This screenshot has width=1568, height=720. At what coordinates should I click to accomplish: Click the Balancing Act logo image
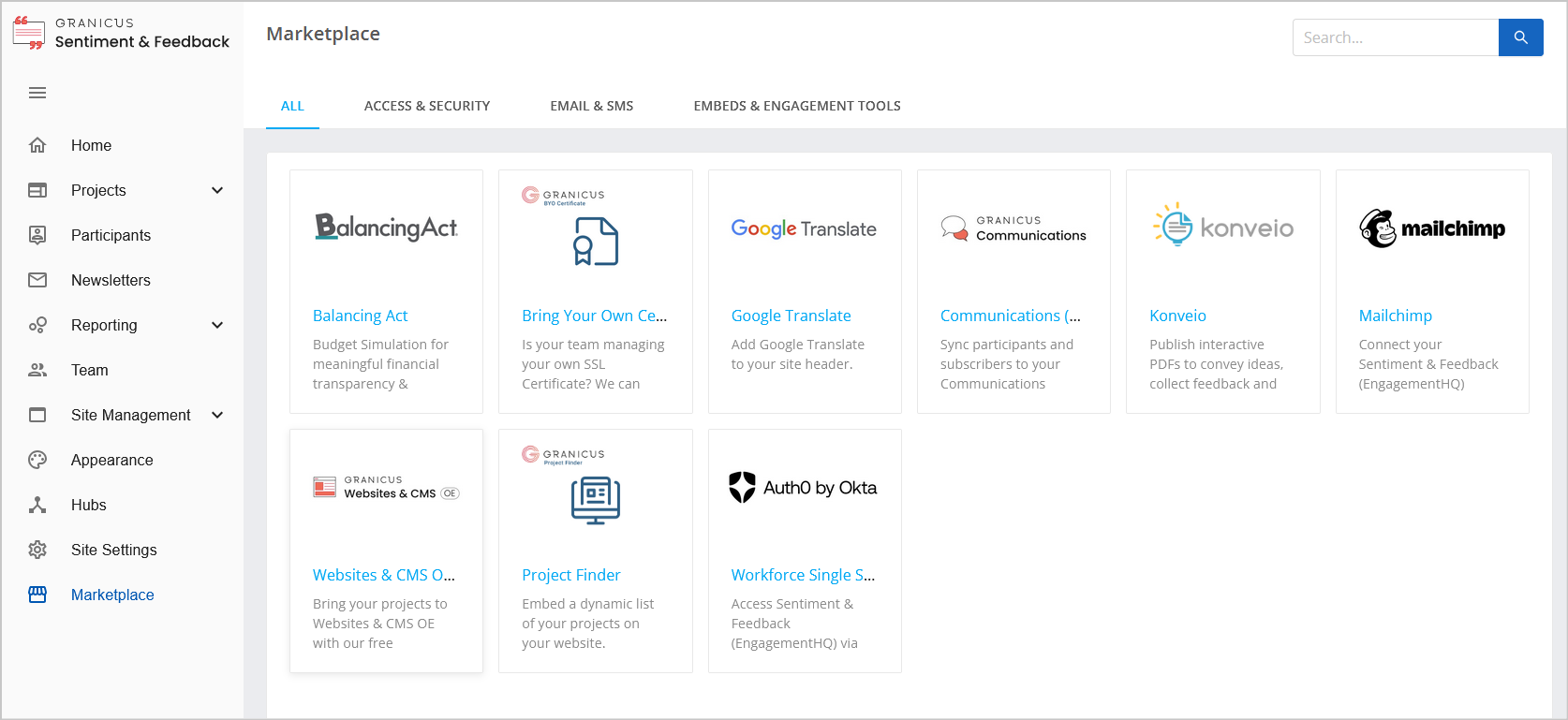(386, 227)
